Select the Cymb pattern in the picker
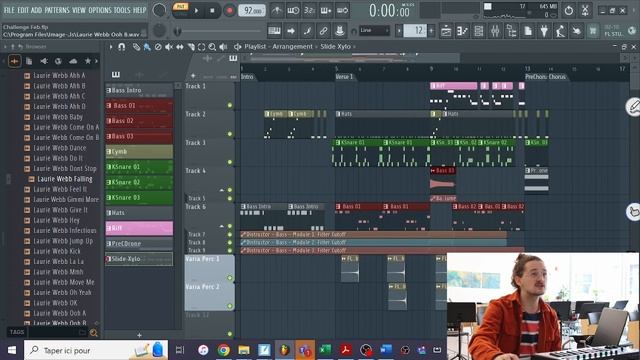The width and height of the screenshot is (640, 360). click(139, 151)
